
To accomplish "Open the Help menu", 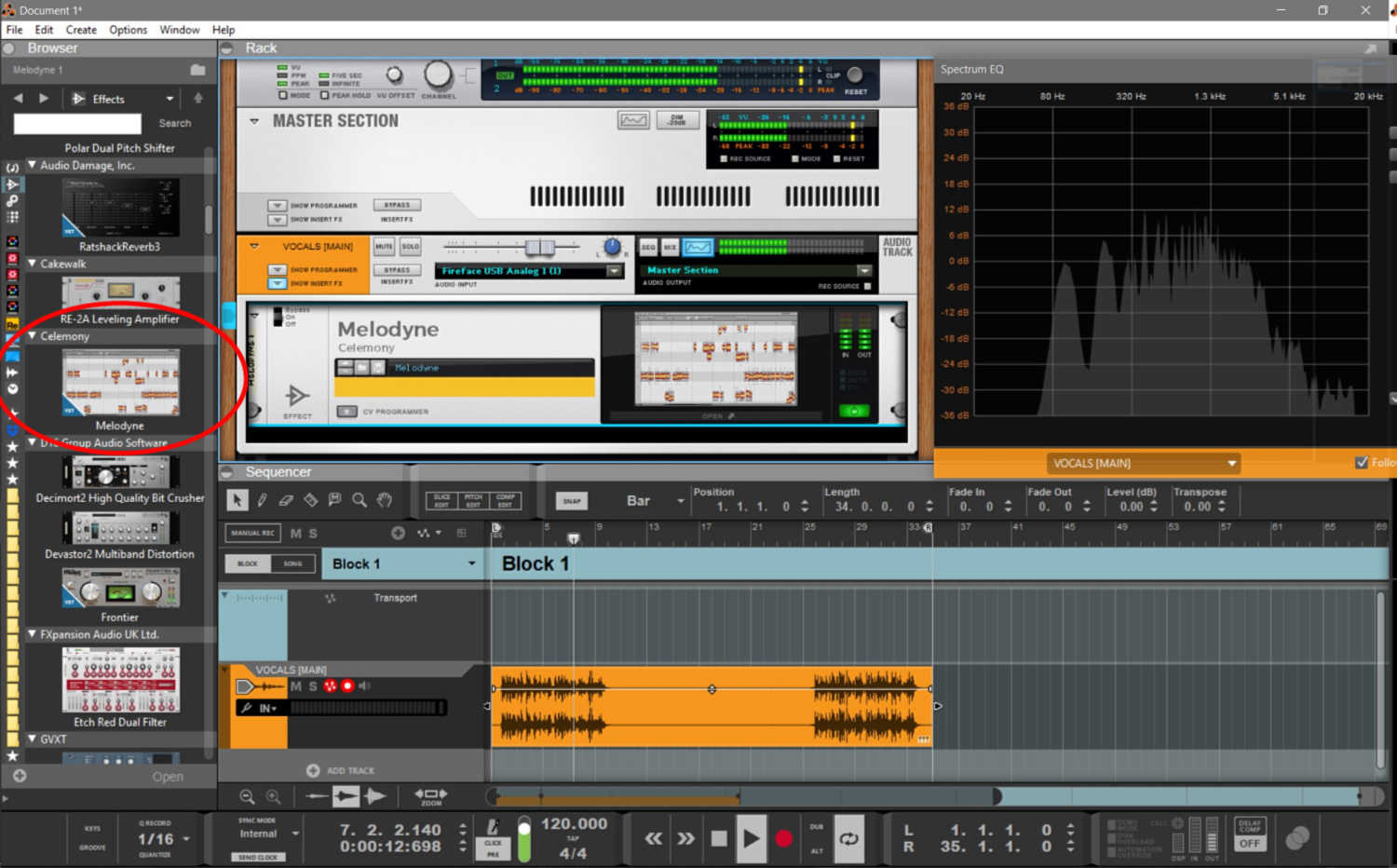I will coord(224,30).
